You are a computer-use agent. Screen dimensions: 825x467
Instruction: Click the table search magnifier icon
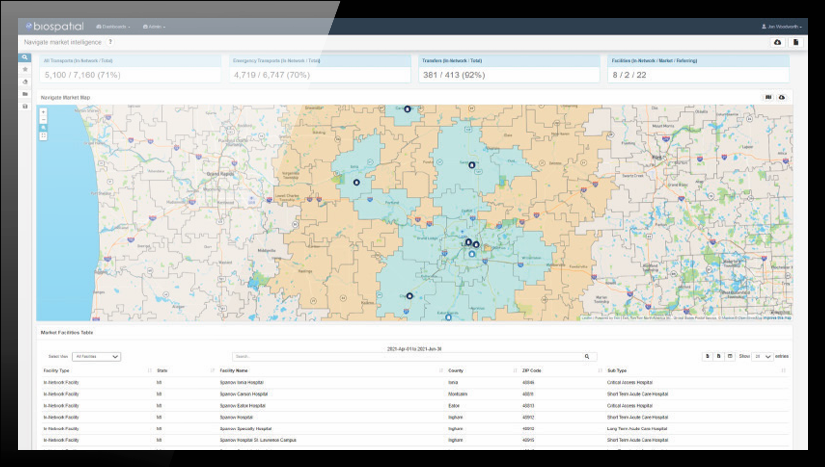pos(587,357)
